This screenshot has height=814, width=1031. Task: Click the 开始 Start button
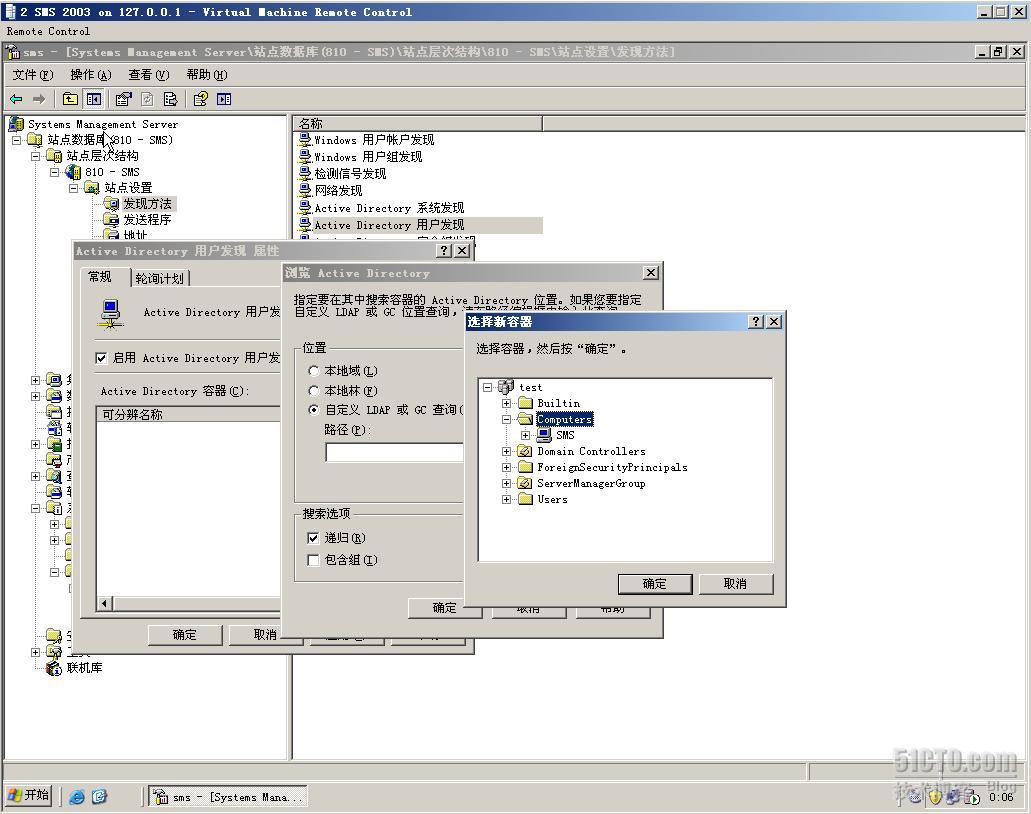coord(30,796)
